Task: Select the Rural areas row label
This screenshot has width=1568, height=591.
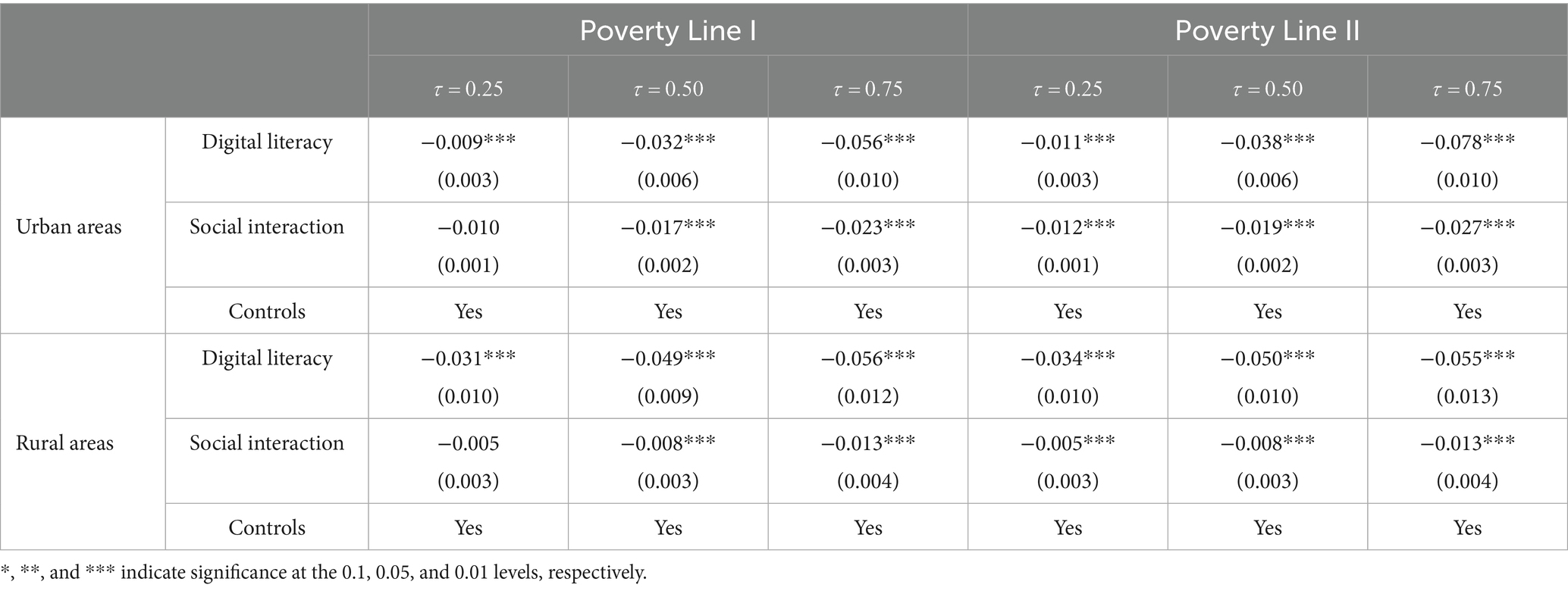Action: [x=64, y=442]
